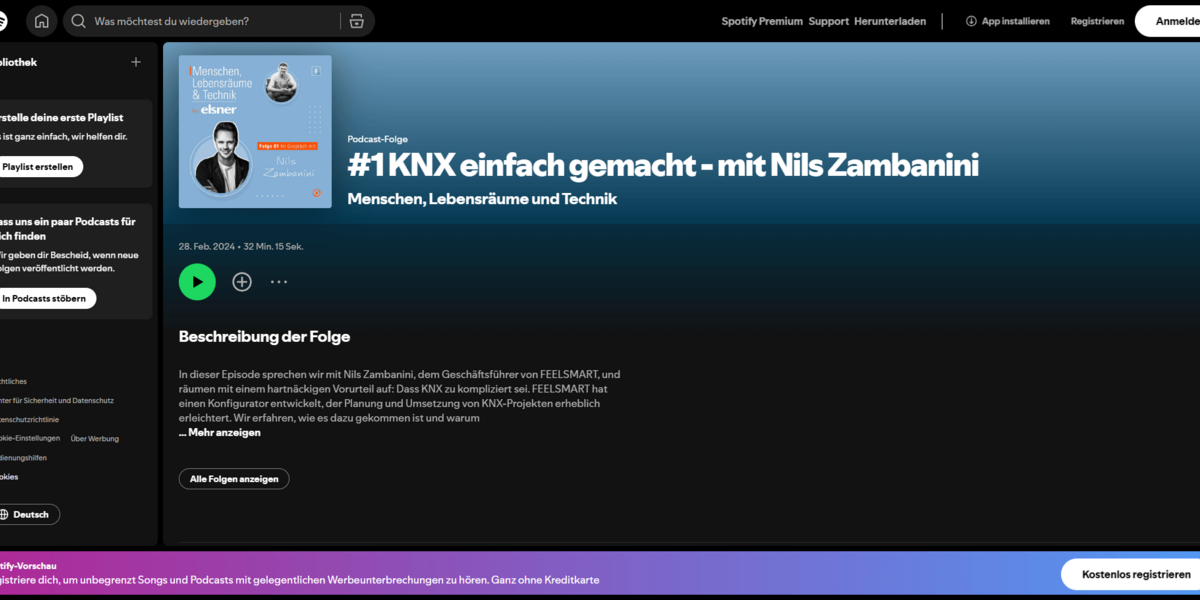Open Bedienungshilfen link
The height and width of the screenshot is (600, 1200).
[23, 457]
